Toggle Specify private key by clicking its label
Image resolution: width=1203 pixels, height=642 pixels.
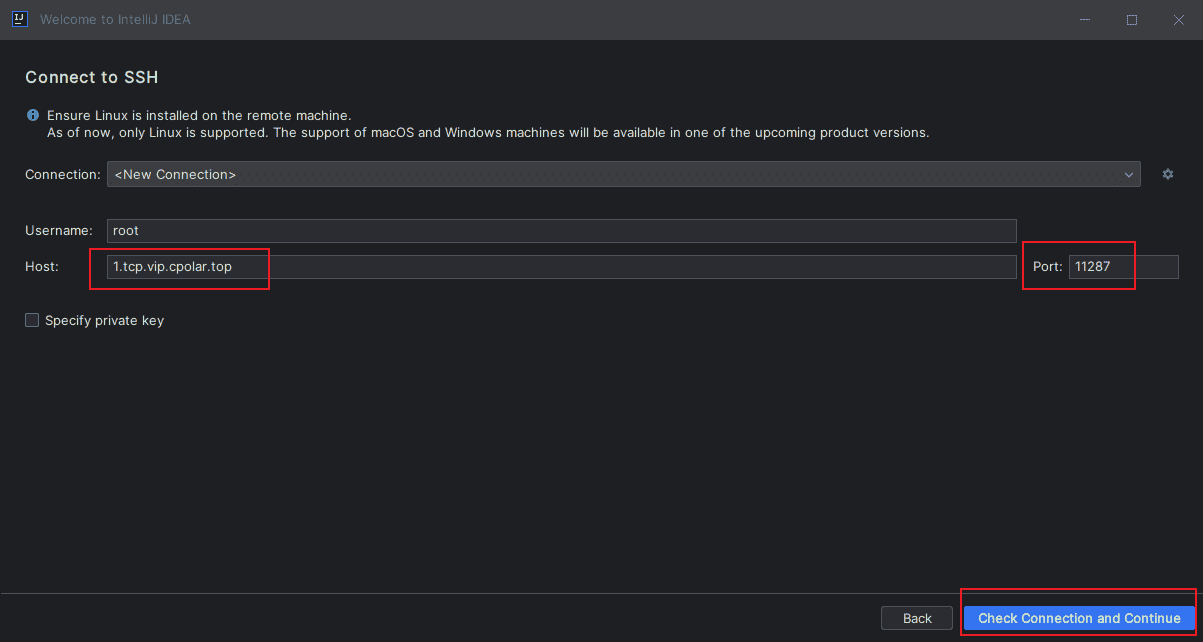click(103, 319)
